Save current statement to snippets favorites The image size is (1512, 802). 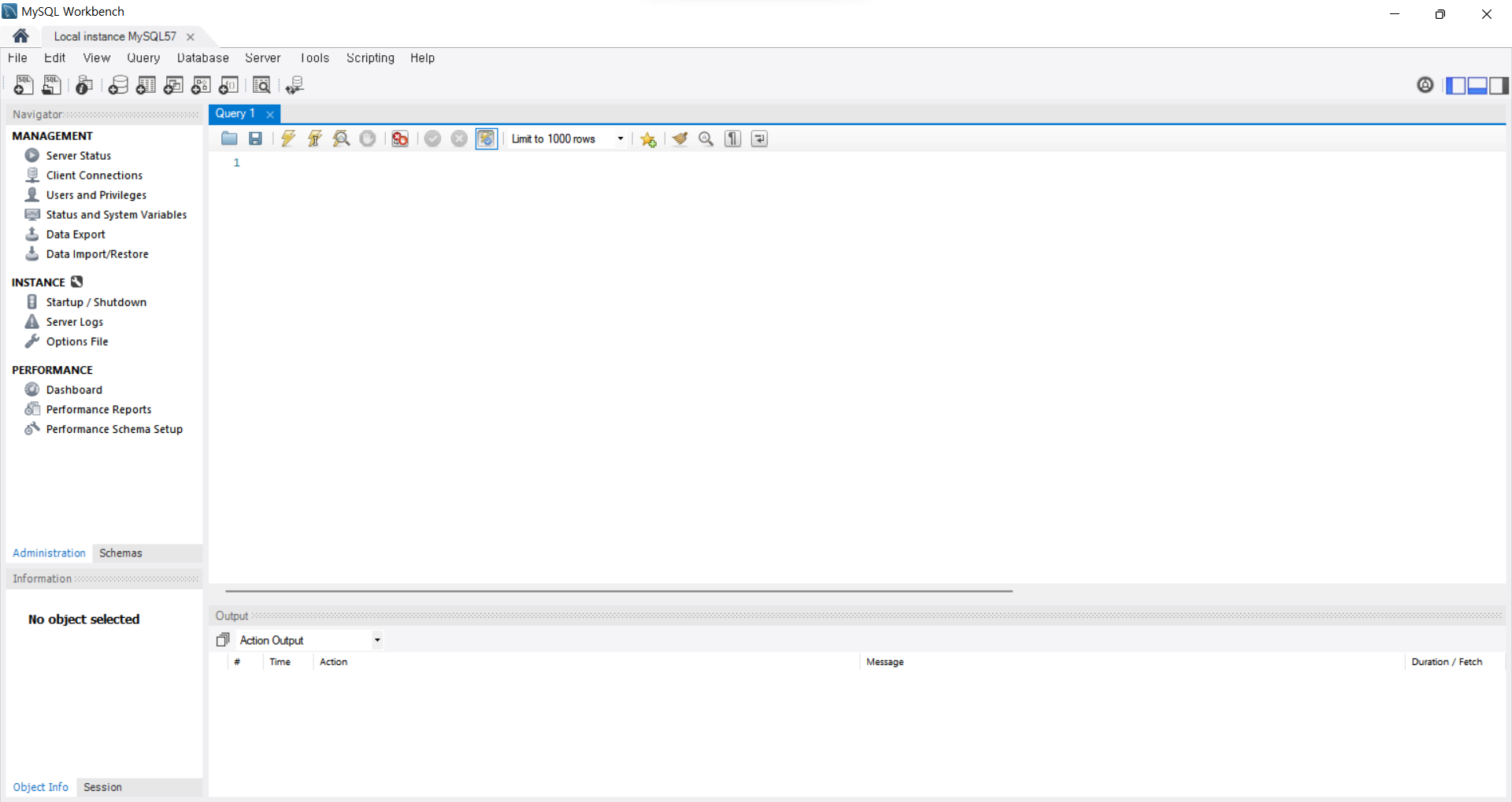tap(648, 139)
